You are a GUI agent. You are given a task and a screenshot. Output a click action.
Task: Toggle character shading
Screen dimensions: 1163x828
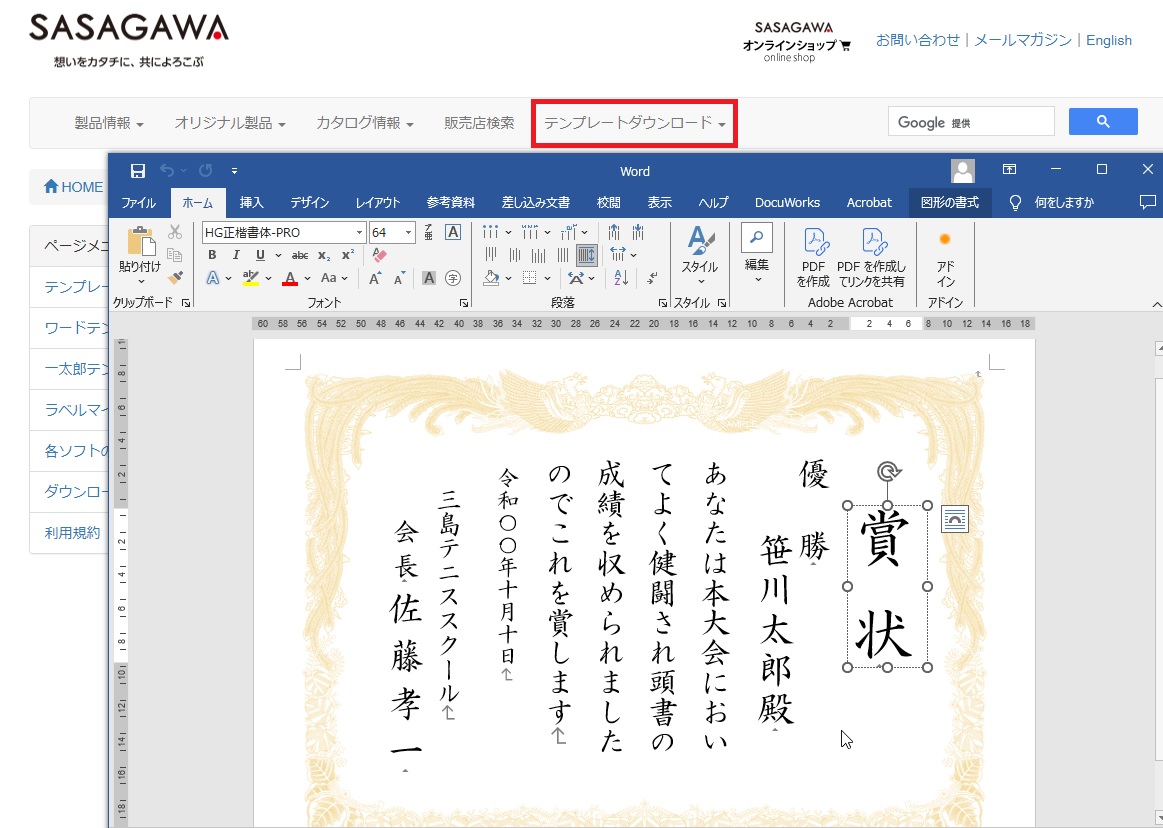click(429, 278)
